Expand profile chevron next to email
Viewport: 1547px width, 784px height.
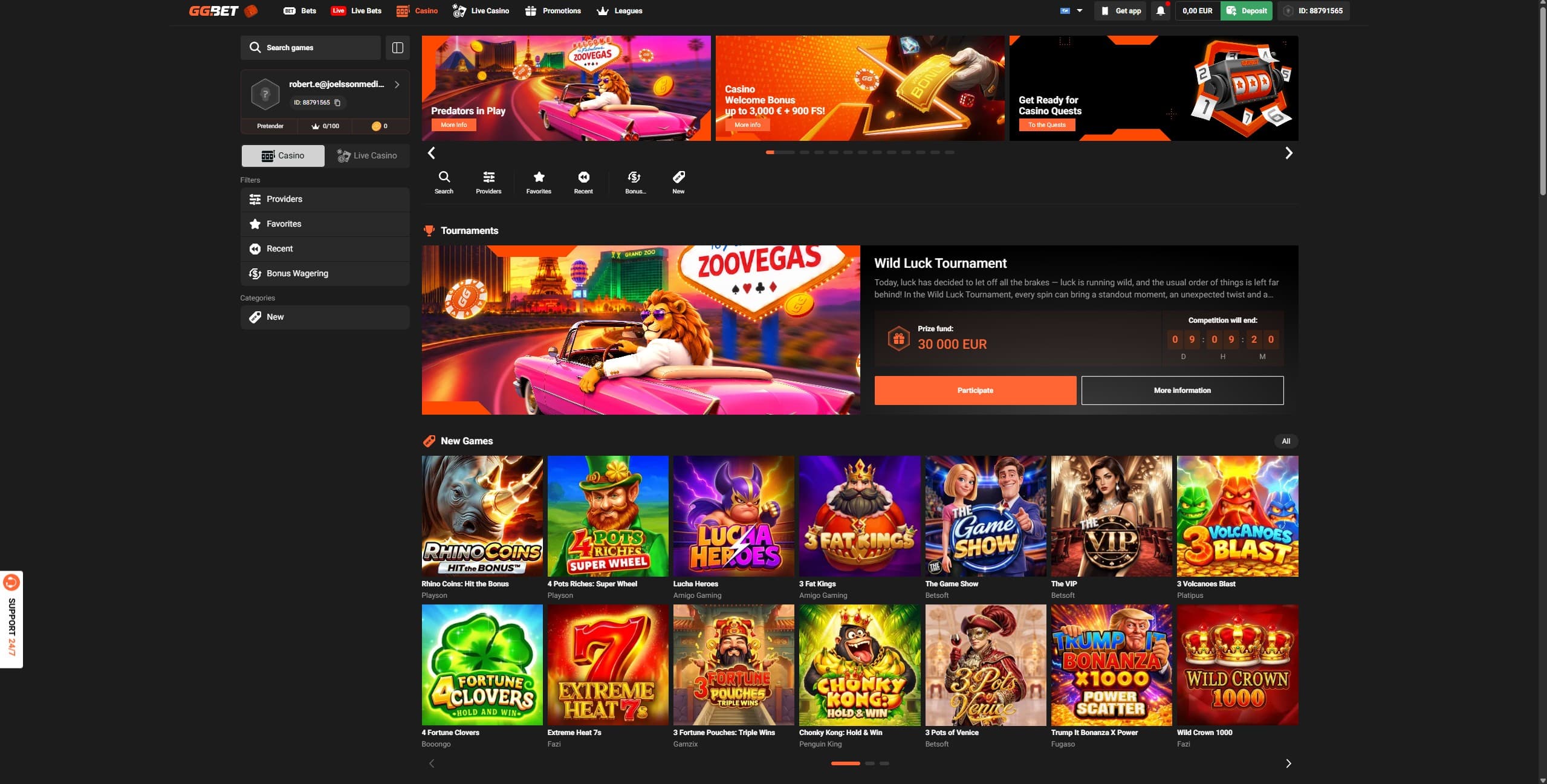[x=397, y=85]
